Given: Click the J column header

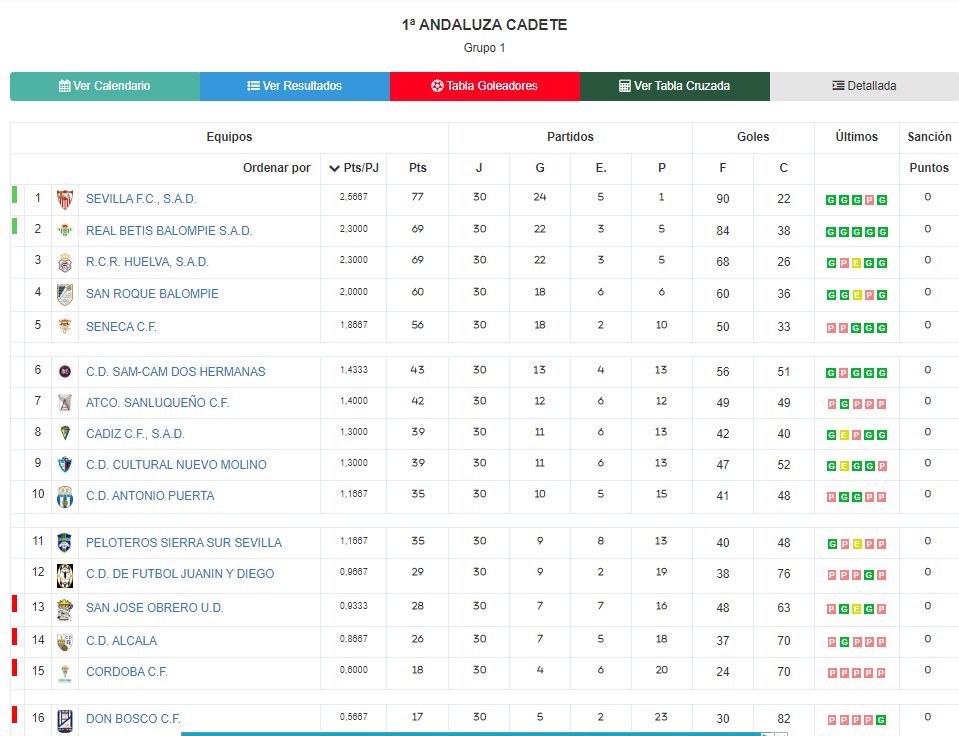Looking at the screenshot, I should [479, 168].
